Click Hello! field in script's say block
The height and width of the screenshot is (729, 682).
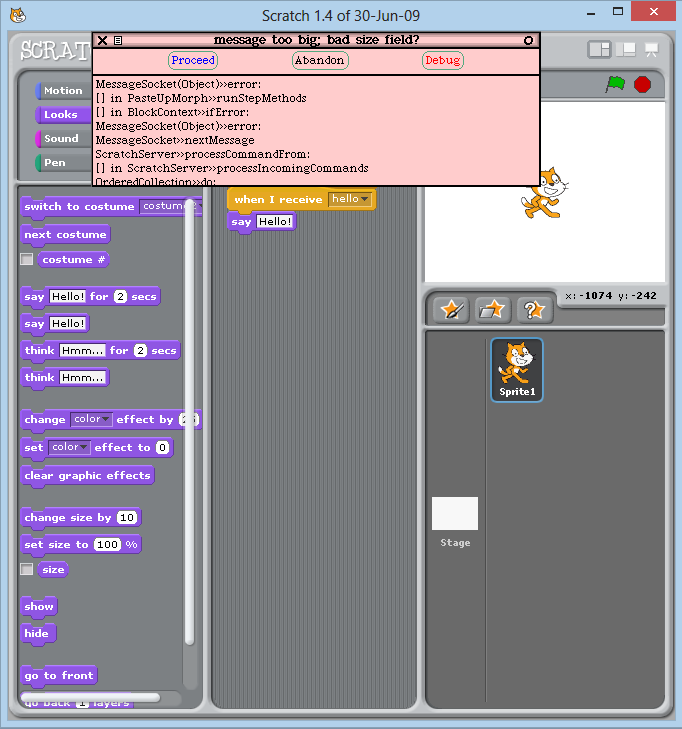(x=275, y=221)
